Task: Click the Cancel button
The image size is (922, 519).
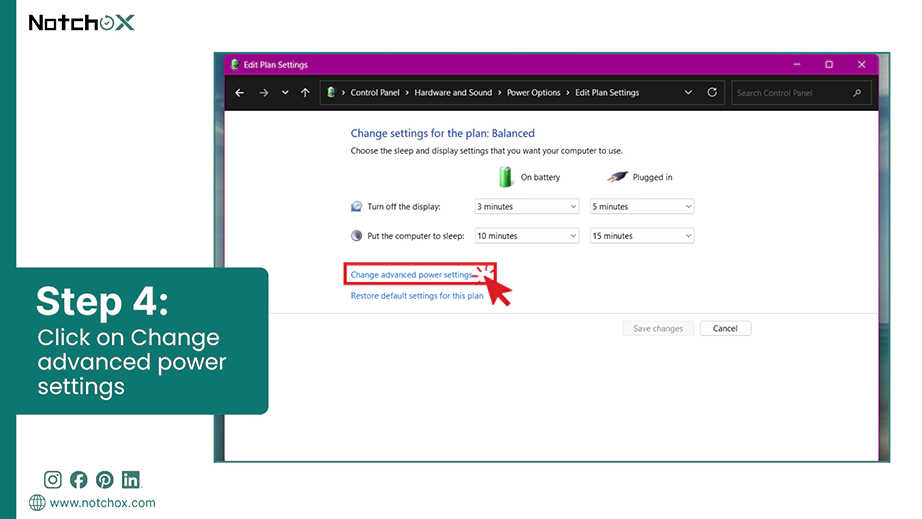Action: tap(725, 329)
